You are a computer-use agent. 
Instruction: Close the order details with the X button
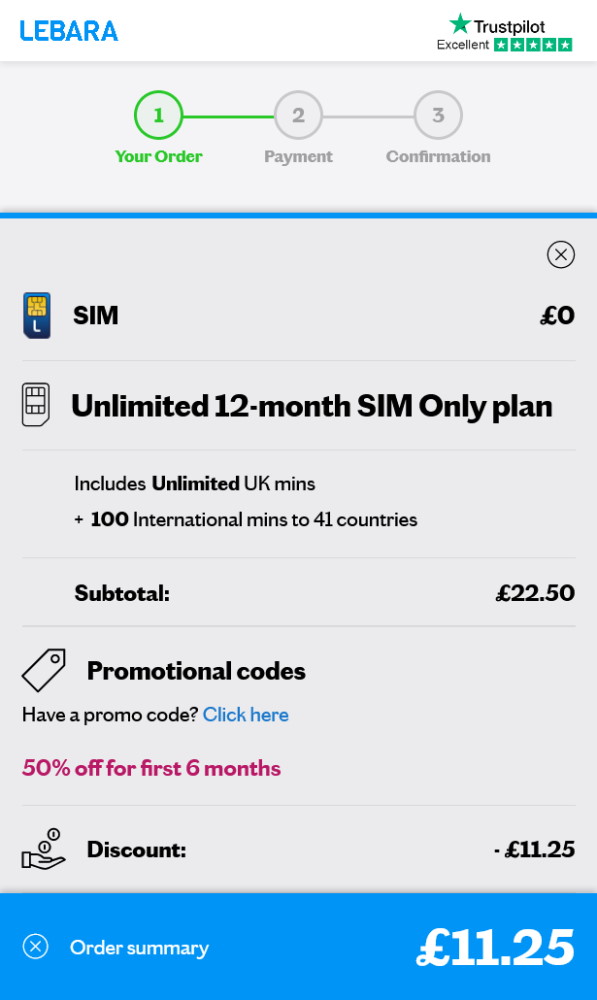coord(561,255)
